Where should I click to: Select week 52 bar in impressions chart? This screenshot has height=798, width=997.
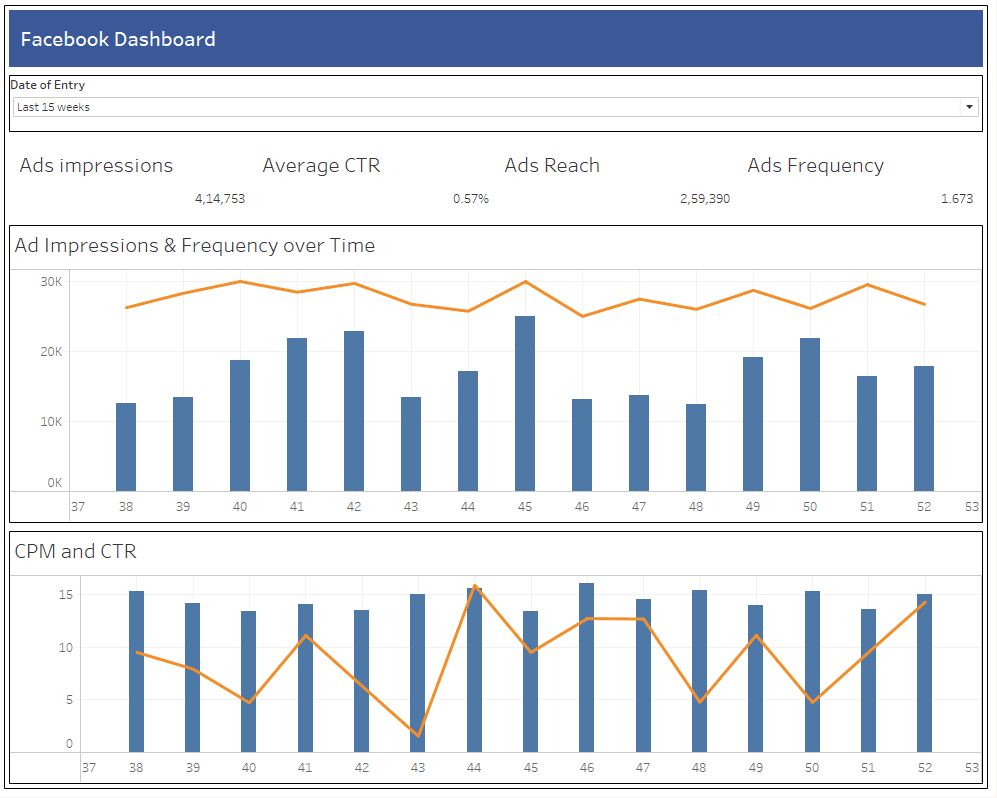[x=924, y=429]
